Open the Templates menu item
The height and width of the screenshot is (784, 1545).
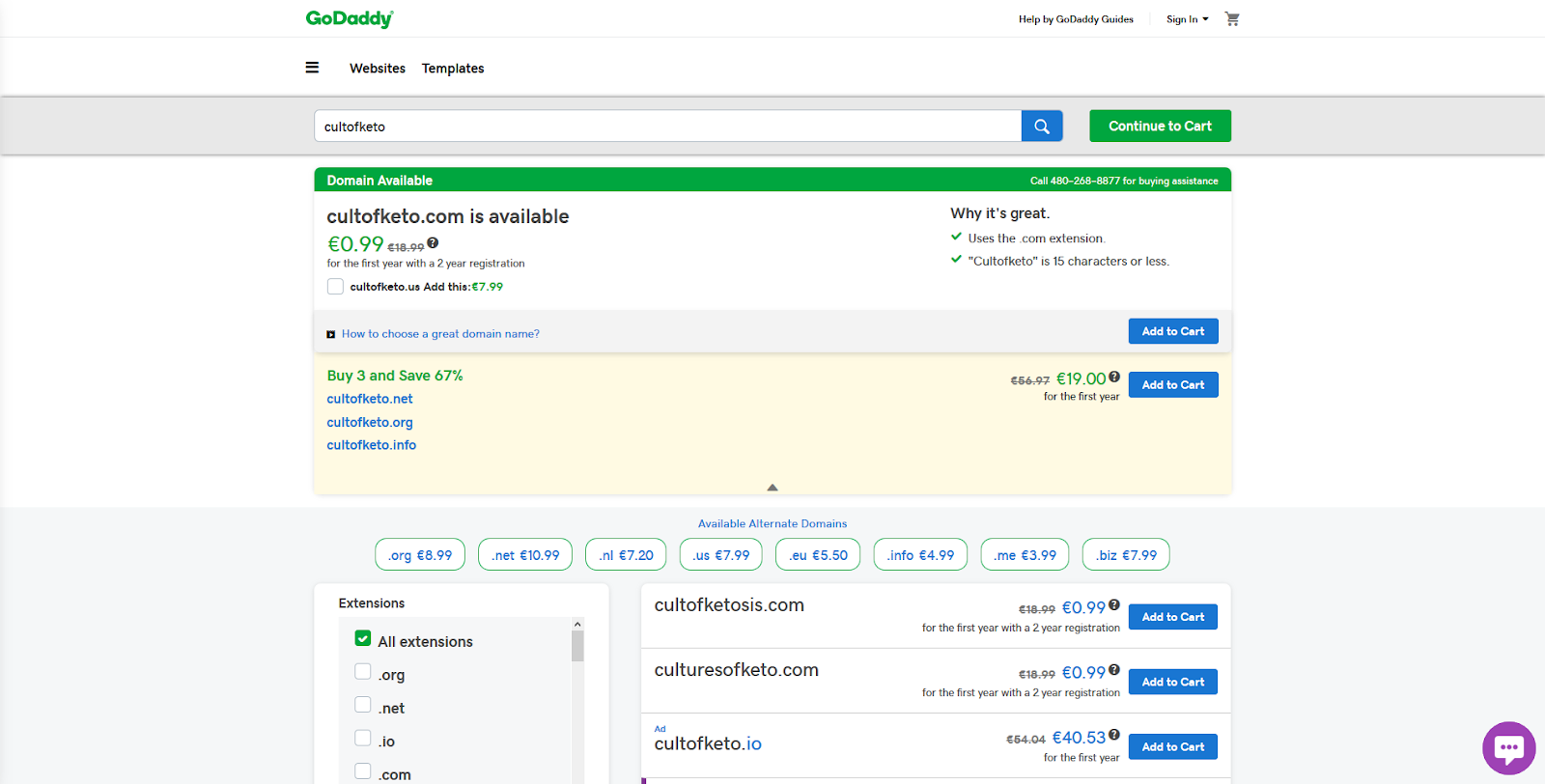pos(453,69)
